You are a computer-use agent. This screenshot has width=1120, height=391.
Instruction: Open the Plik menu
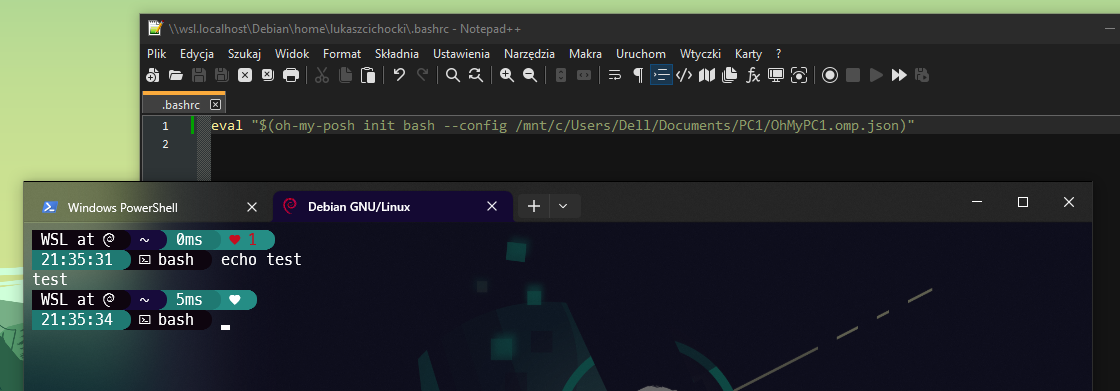coord(156,54)
